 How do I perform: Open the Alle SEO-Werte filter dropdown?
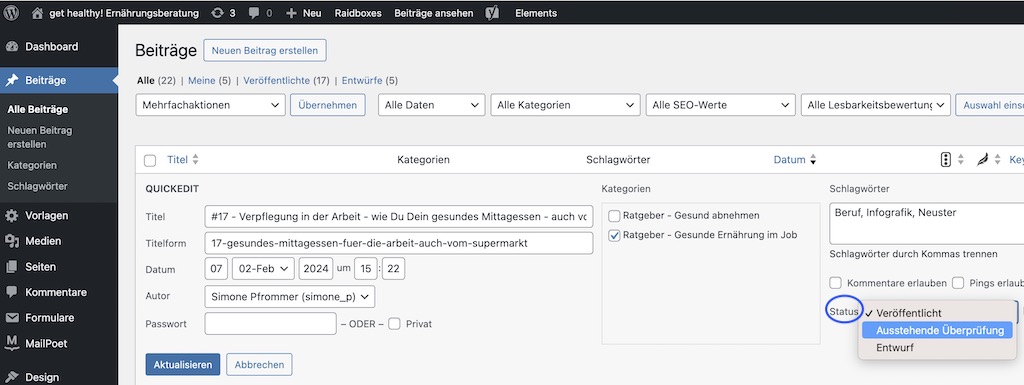pos(720,105)
